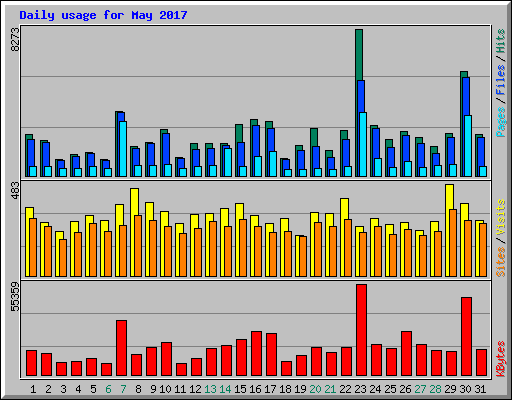Click the Sites legend label

pos(501,262)
